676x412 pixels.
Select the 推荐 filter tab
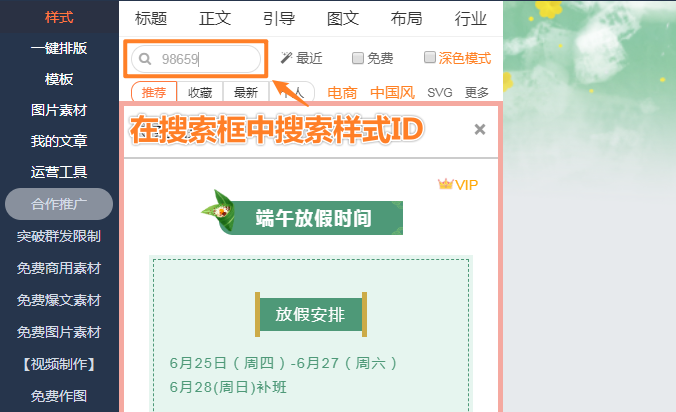click(154, 92)
